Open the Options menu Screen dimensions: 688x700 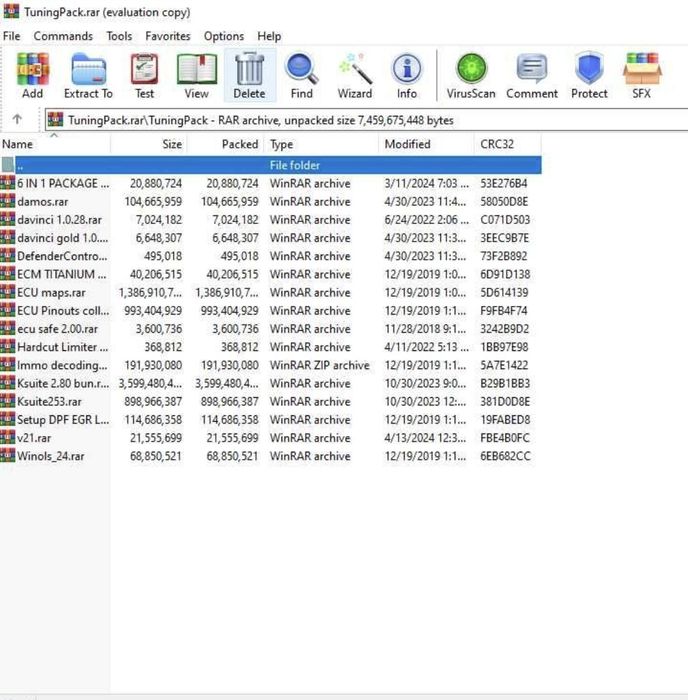tap(224, 36)
